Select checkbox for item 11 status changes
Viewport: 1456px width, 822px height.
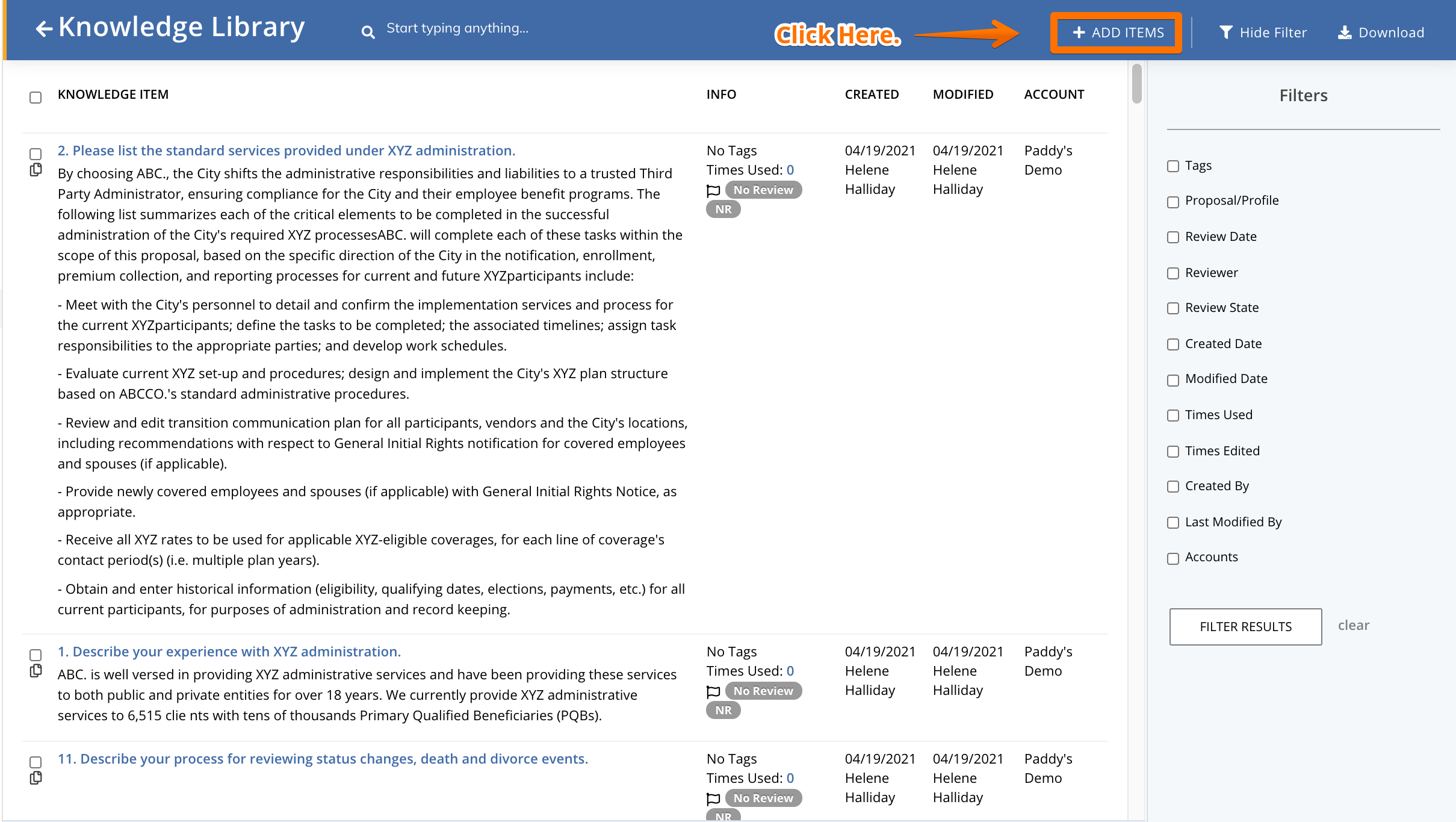click(x=36, y=762)
